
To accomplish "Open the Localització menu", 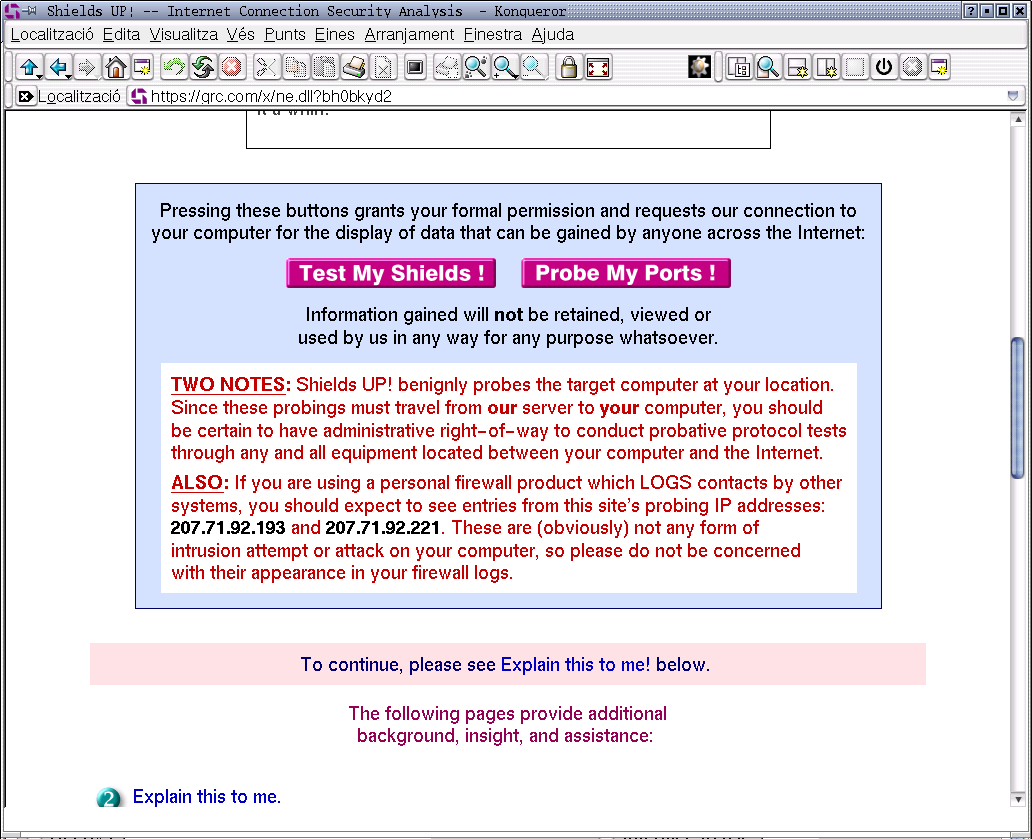I will (52, 35).
